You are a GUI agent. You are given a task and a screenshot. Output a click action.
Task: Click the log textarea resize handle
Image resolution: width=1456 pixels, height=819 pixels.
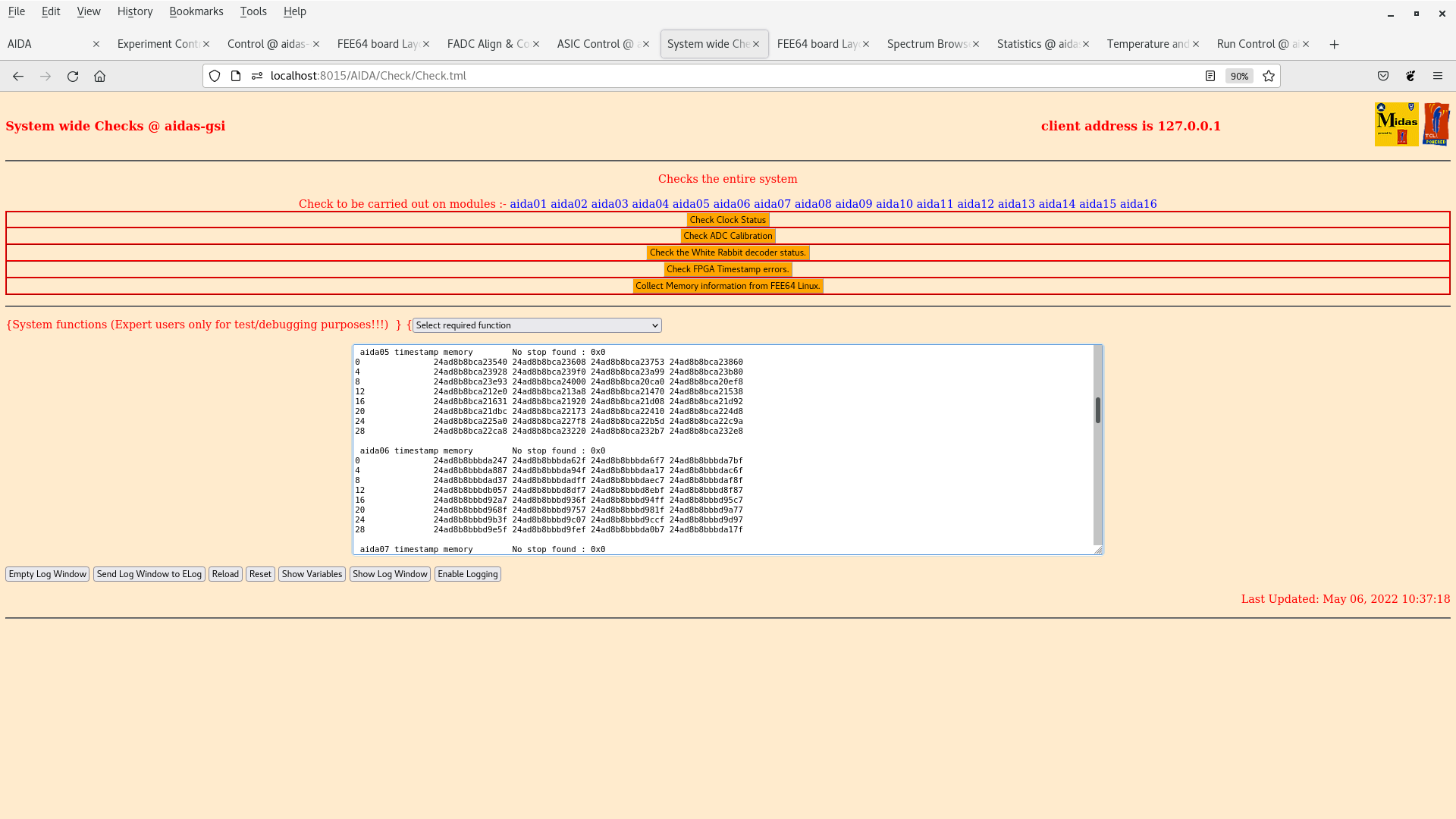[1098, 550]
